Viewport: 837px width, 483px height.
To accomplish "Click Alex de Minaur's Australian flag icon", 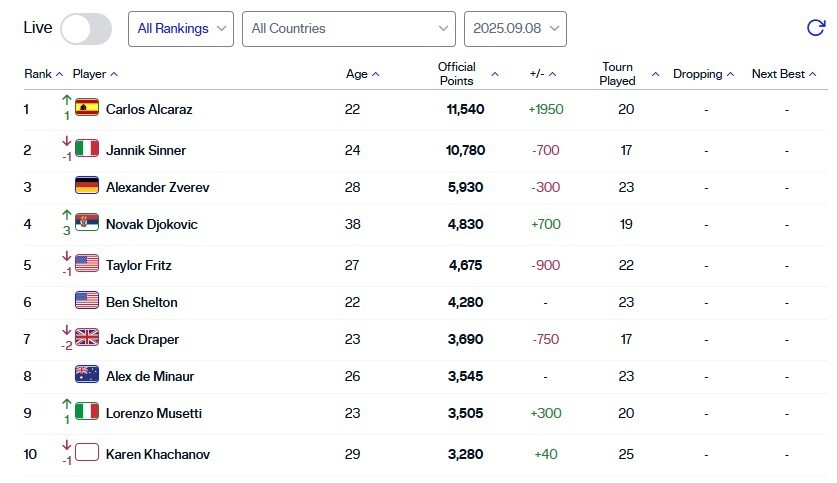I will 87,376.
